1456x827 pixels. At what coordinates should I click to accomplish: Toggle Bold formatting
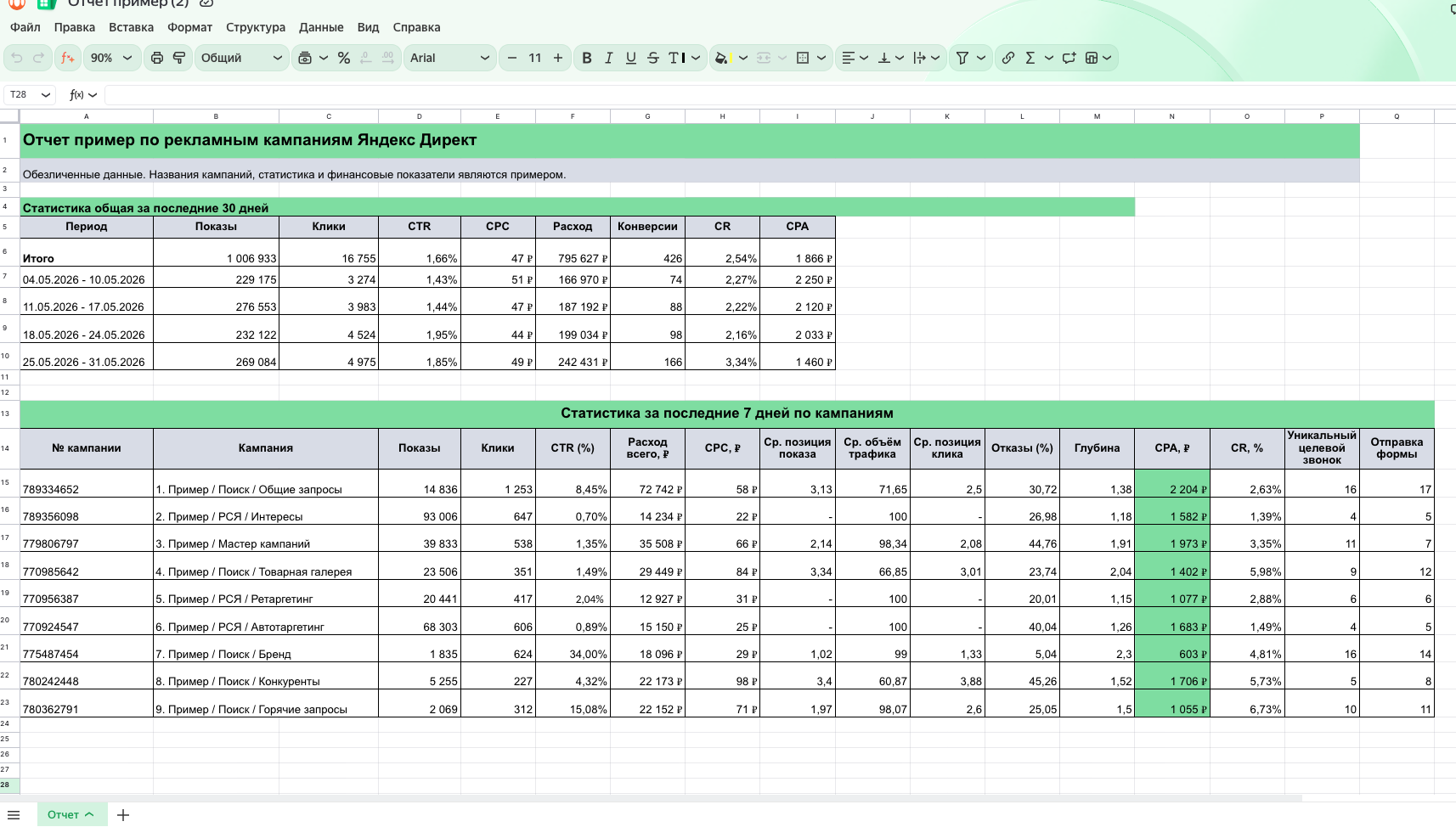coord(587,58)
